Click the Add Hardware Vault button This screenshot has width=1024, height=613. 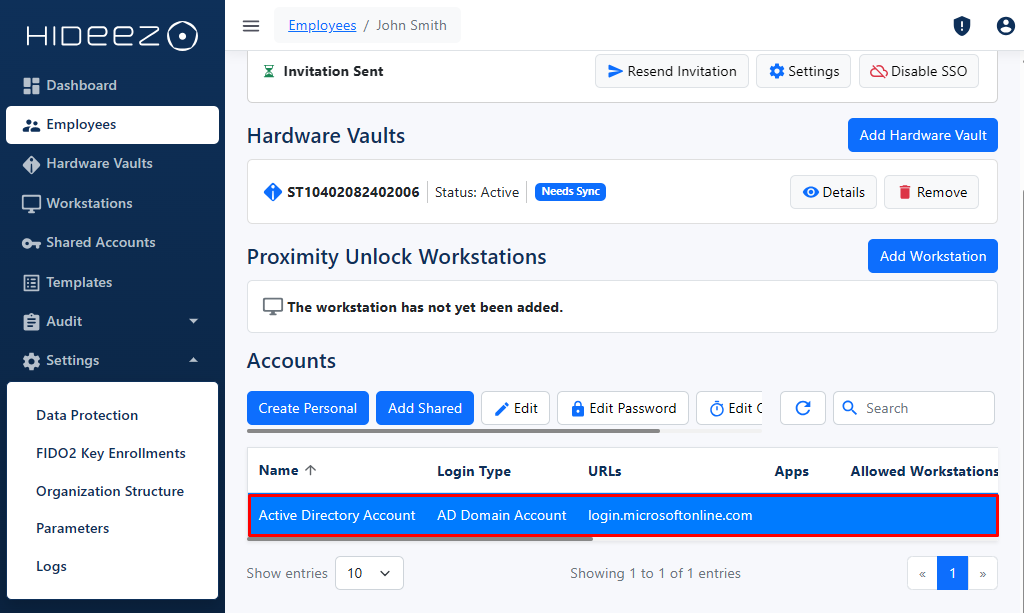click(x=922, y=135)
